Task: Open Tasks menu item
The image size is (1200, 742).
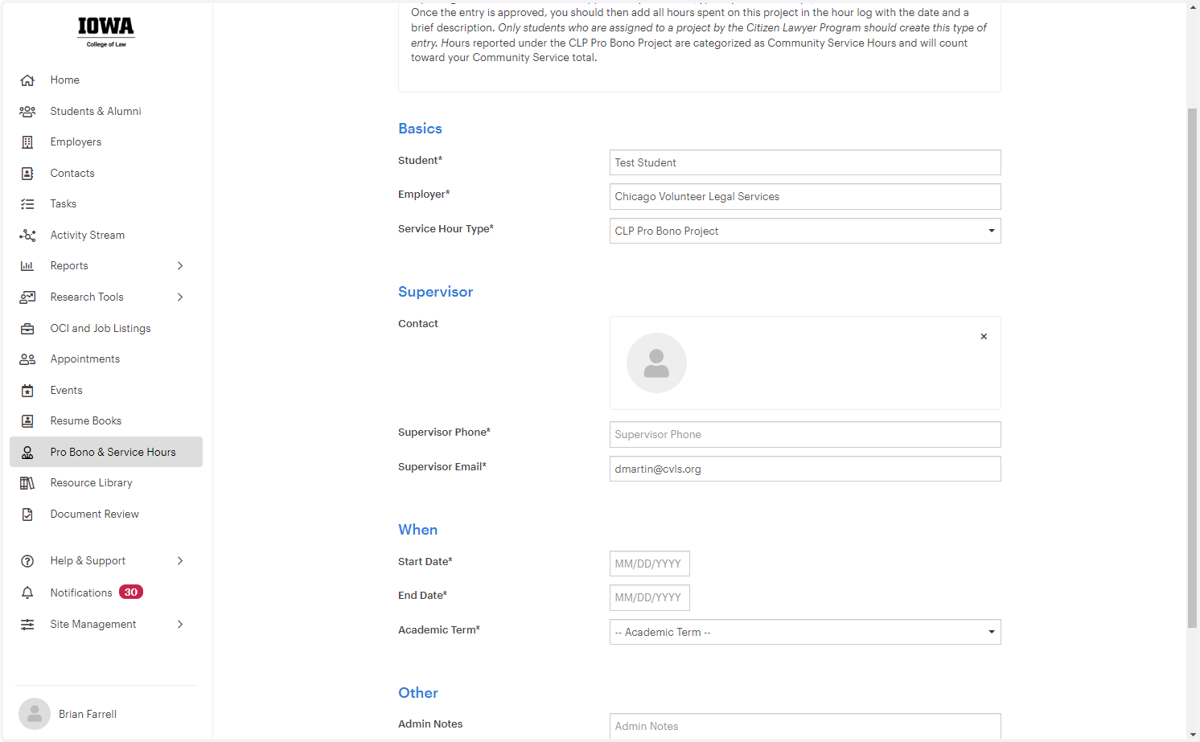Action: tap(63, 204)
